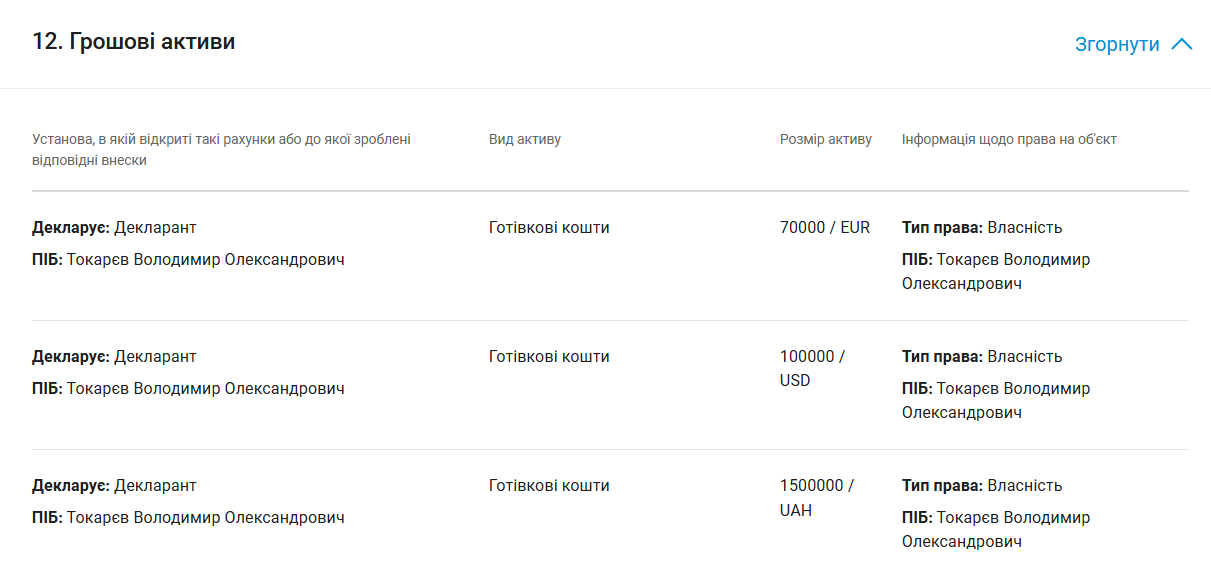Click the Установа column header text
Viewport: 1211px width, 569px height.
pyautogui.click(x=221, y=150)
